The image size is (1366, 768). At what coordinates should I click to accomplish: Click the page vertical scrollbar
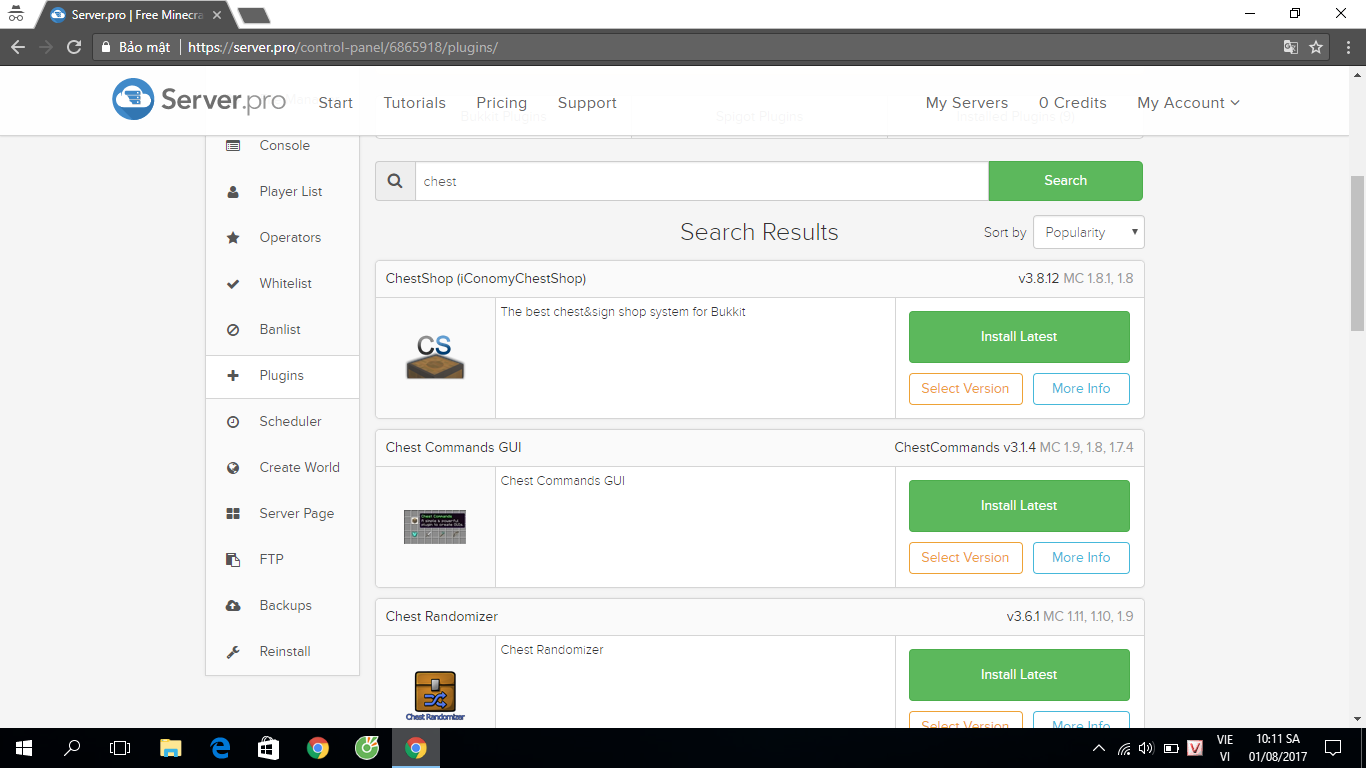1357,254
